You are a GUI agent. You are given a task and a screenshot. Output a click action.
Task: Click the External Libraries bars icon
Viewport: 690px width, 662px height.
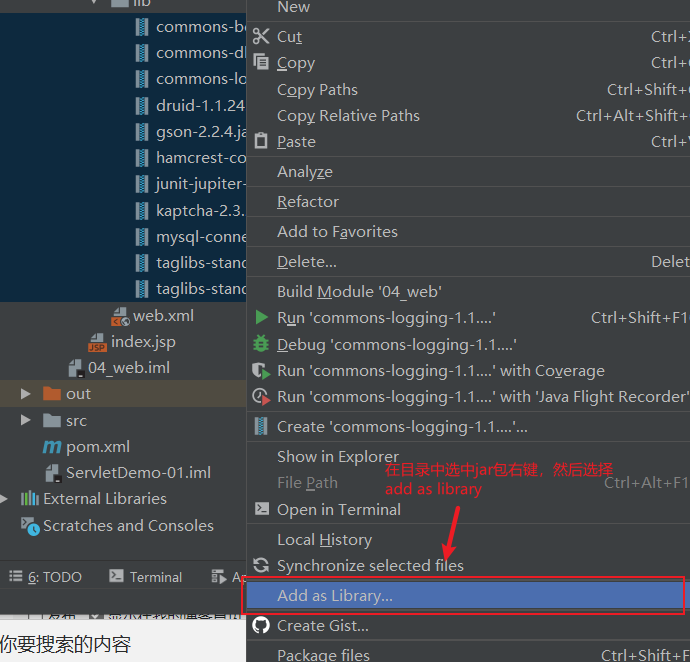30,499
